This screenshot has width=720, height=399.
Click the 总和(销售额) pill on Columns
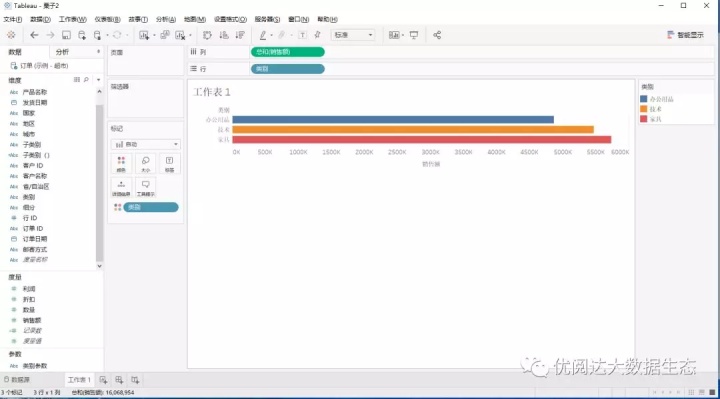point(287,52)
